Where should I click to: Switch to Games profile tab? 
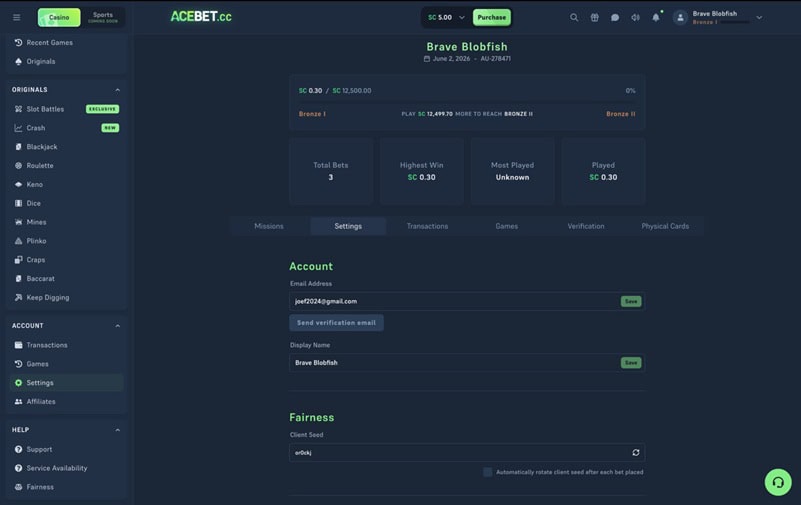[x=506, y=226]
